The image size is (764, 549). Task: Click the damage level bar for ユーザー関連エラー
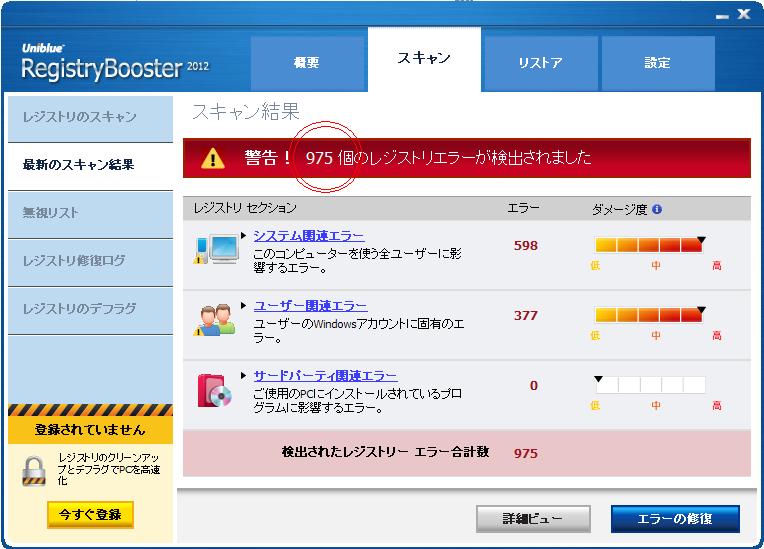649,315
